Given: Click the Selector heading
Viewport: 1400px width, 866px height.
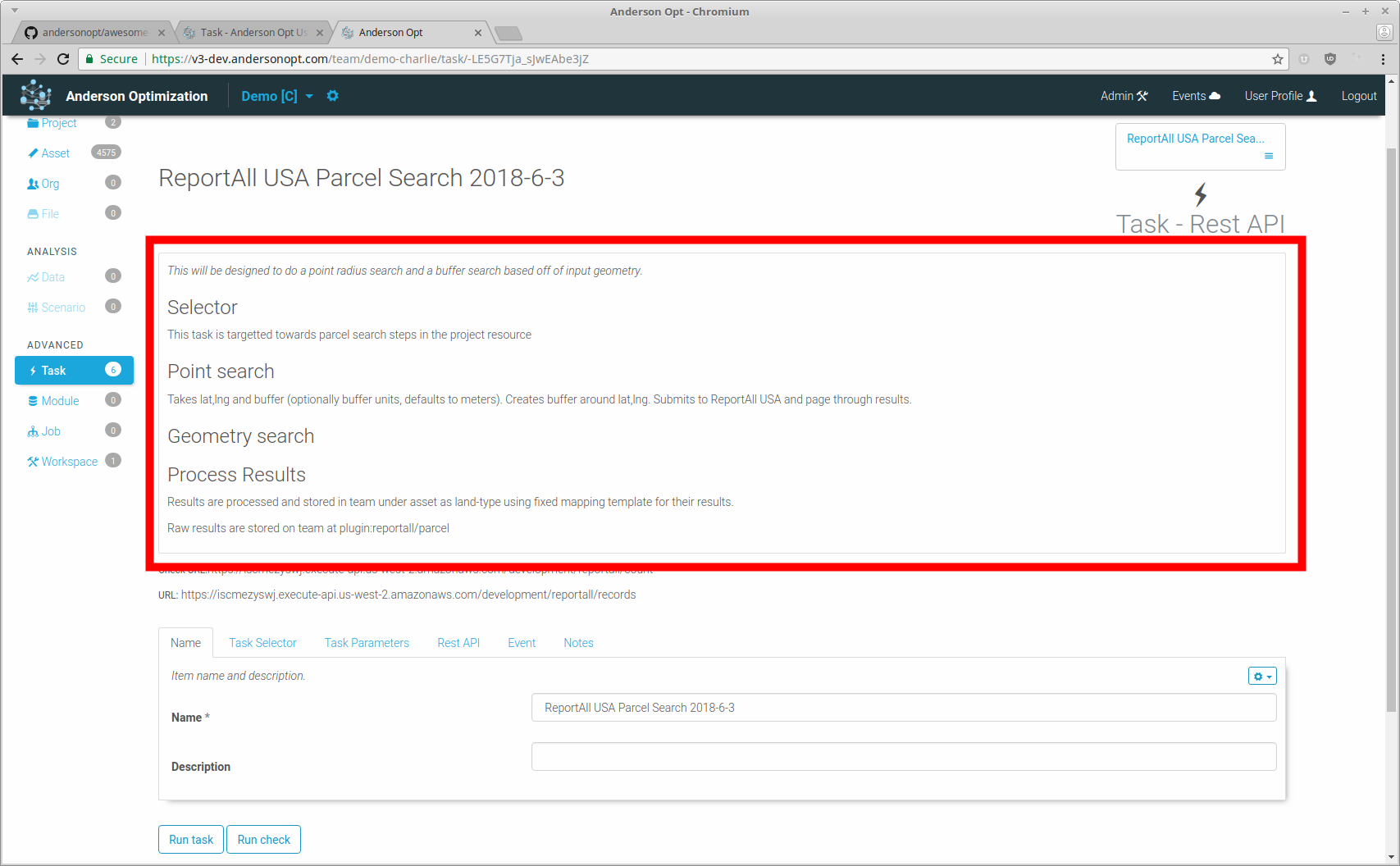Looking at the screenshot, I should pos(203,308).
